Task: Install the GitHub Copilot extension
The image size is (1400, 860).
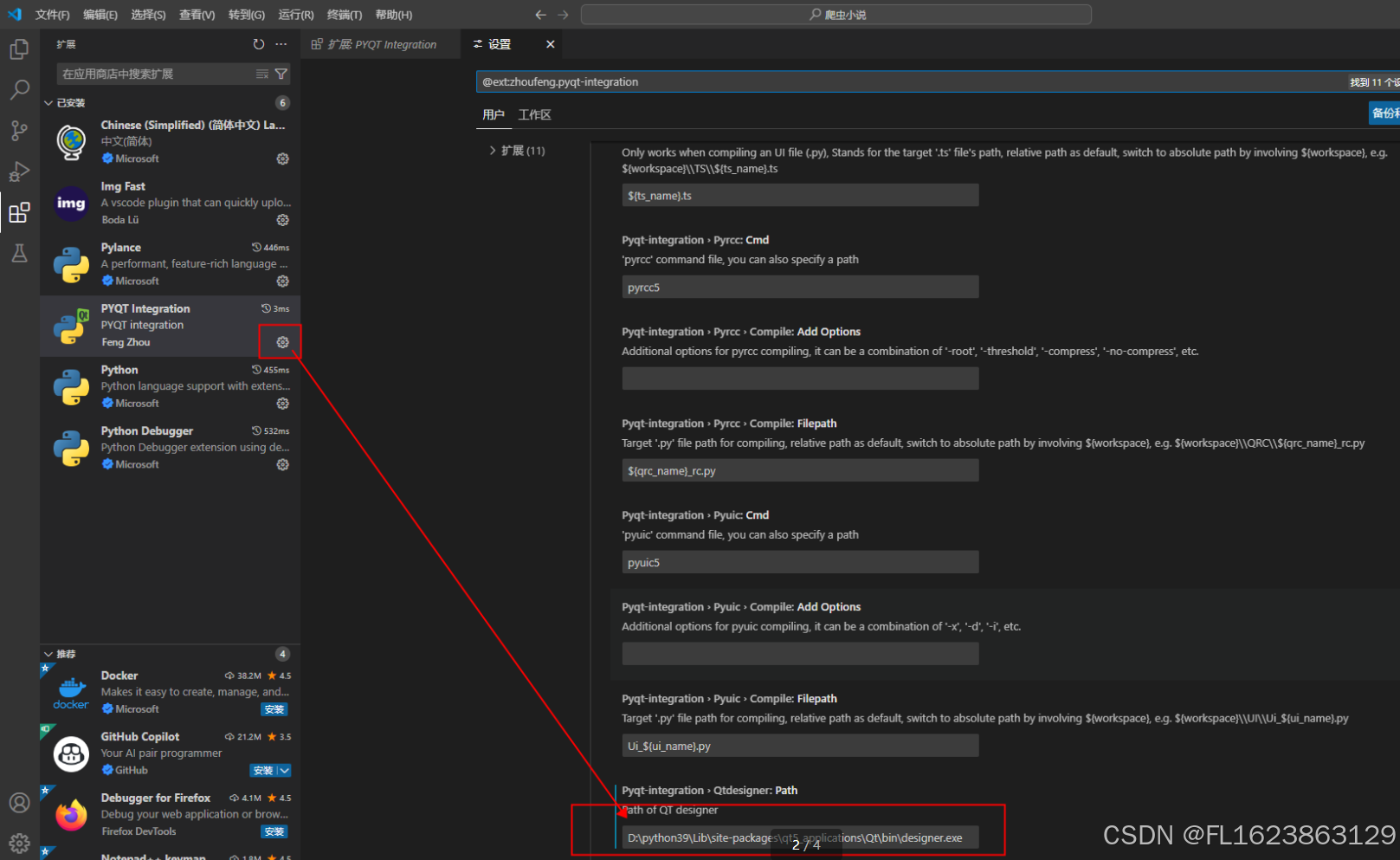Action: tap(263, 771)
